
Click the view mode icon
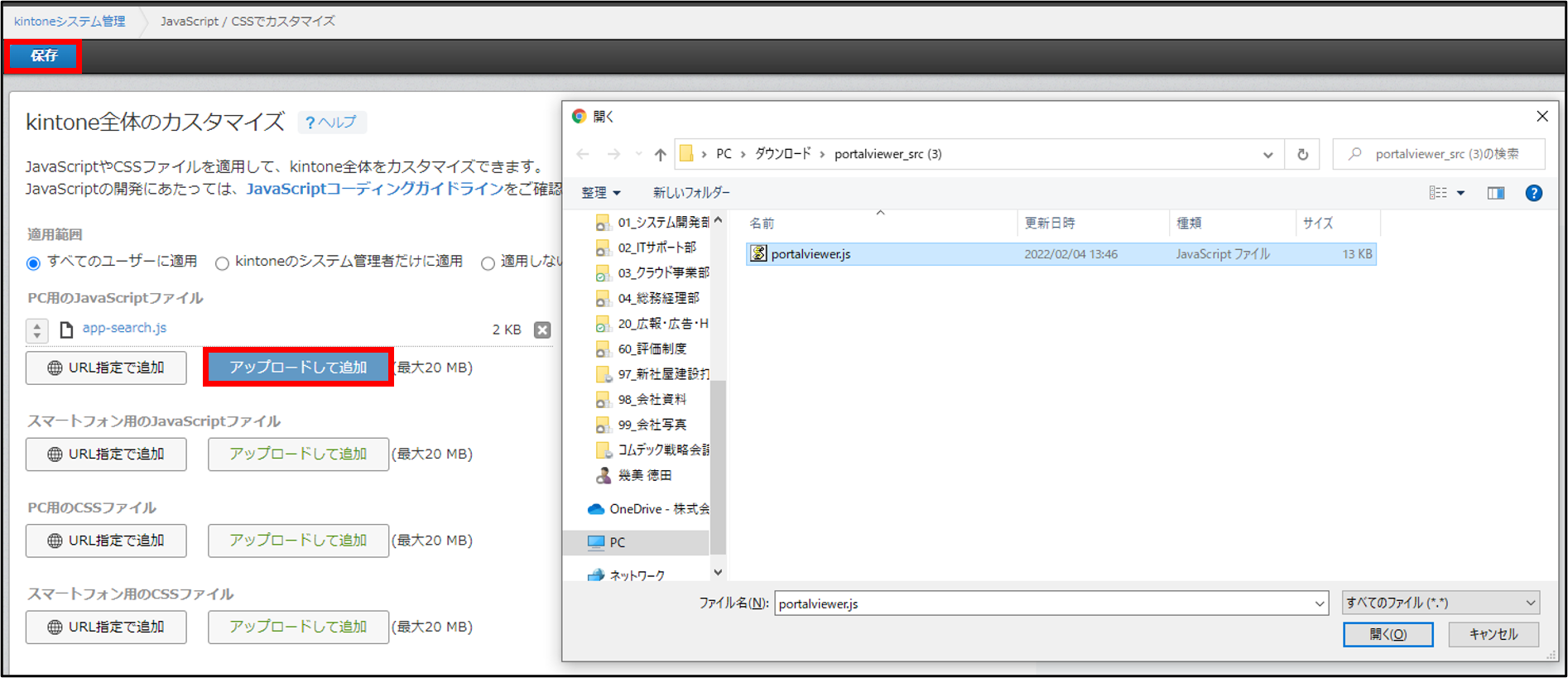pyautogui.click(x=1438, y=193)
